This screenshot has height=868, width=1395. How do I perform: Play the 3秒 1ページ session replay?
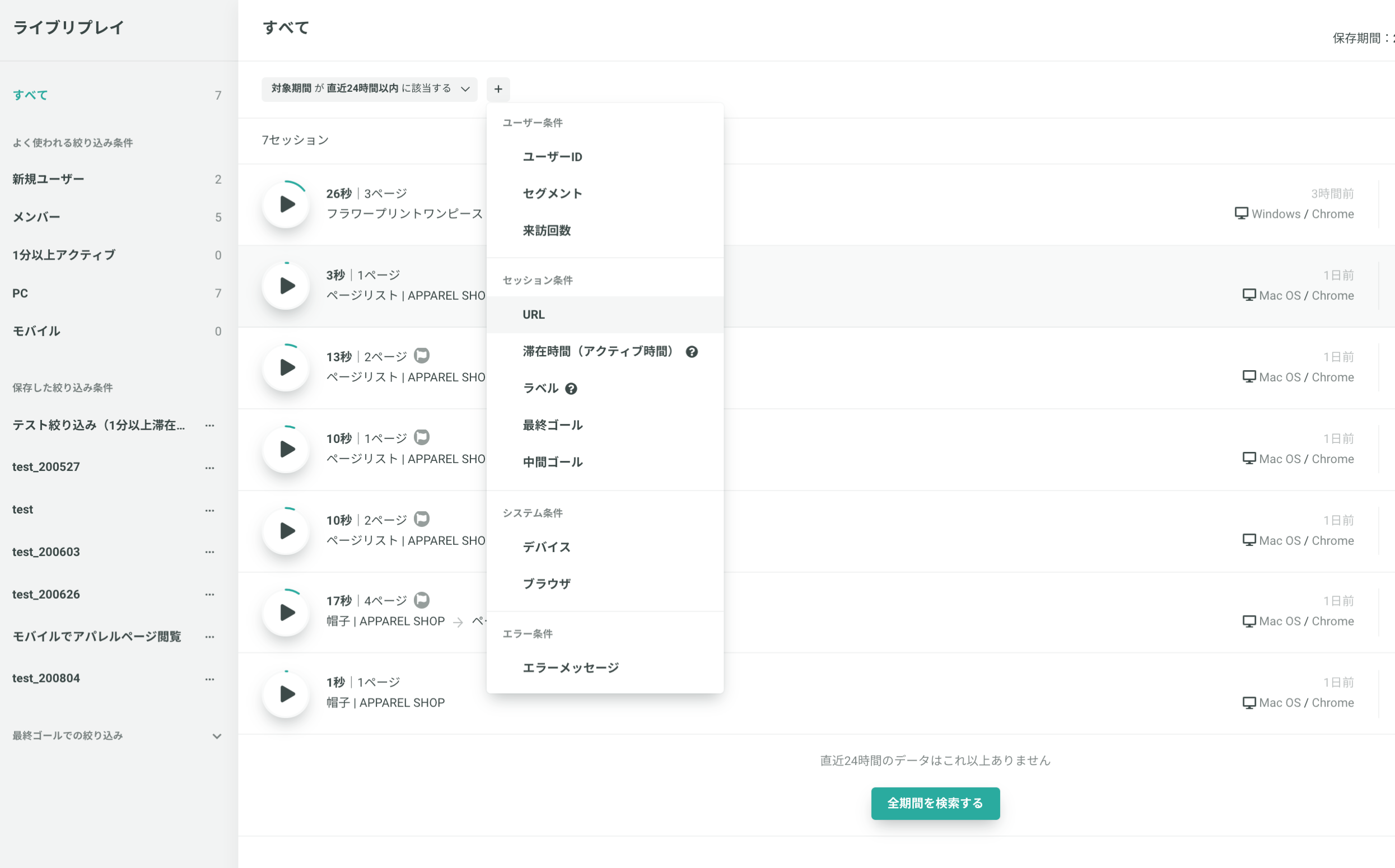click(287, 286)
